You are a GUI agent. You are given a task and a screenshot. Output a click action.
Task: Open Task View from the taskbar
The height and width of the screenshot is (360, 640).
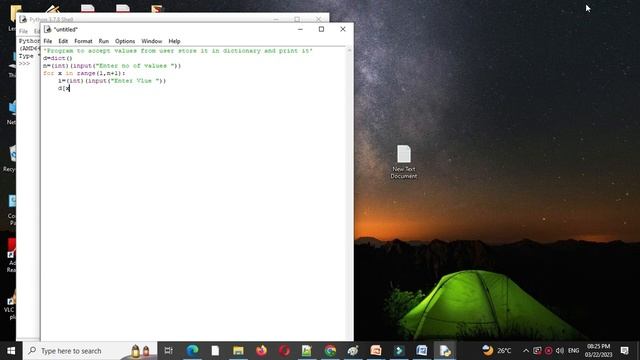(x=169, y=351)
